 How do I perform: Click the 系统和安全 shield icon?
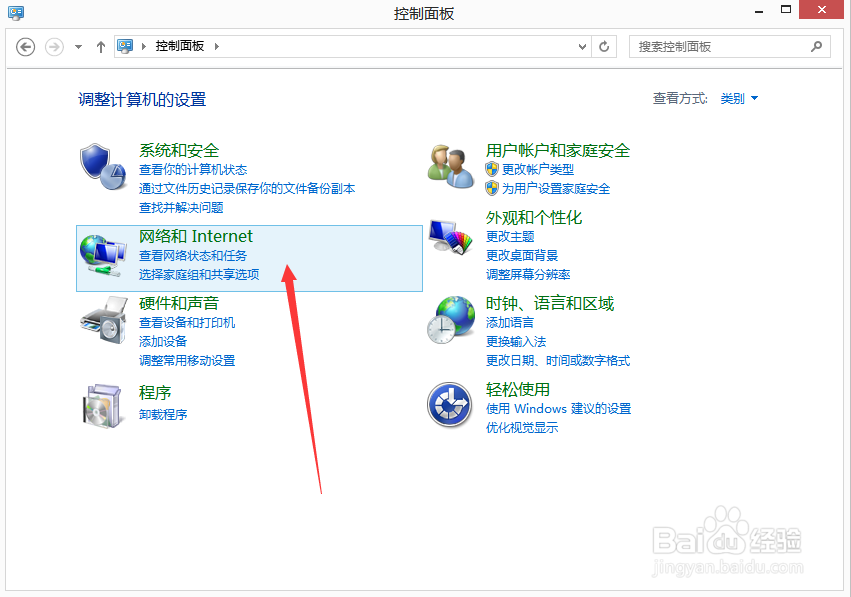pos(101,166)
